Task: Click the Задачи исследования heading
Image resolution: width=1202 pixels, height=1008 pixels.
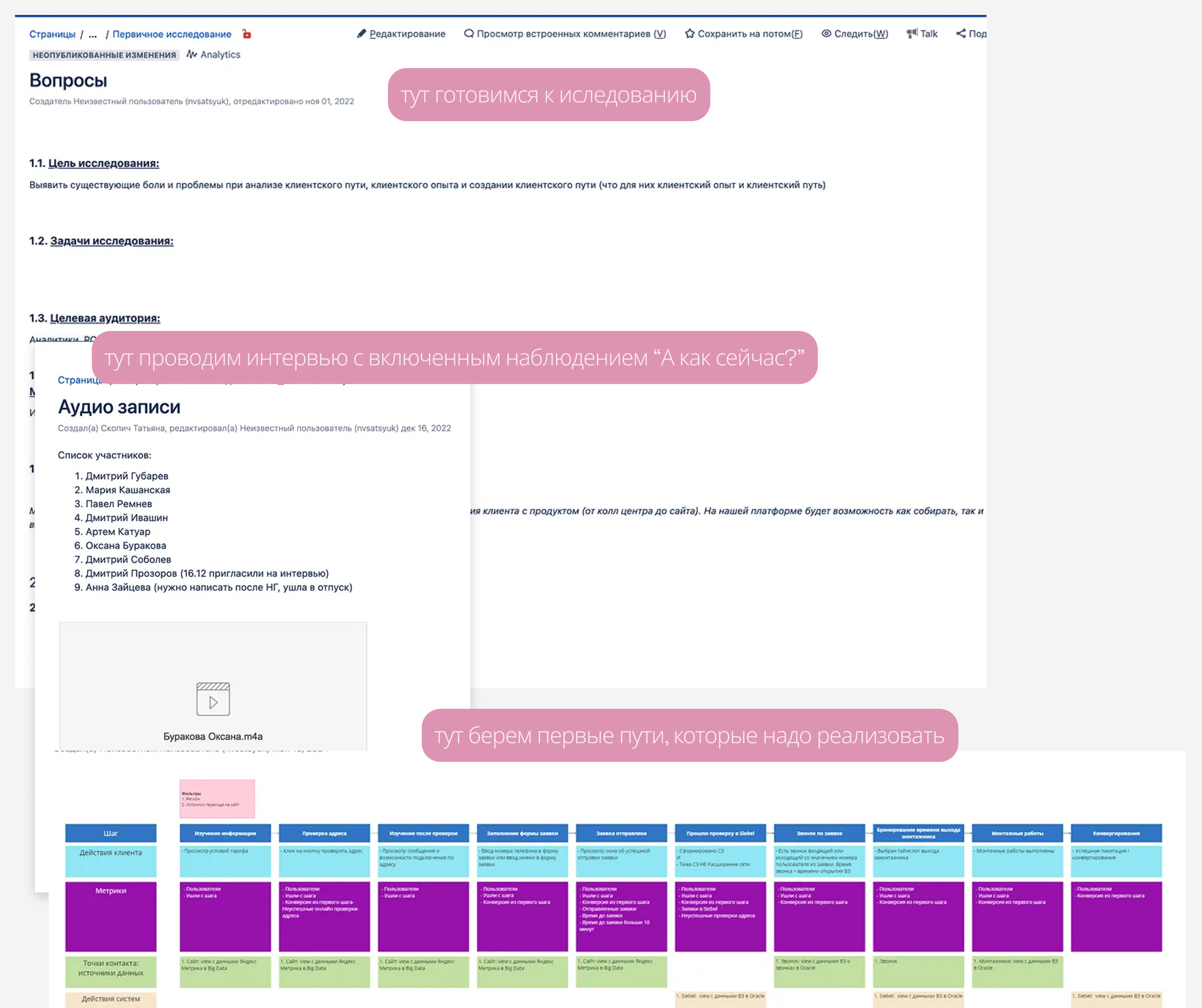Action: point(112,241)
